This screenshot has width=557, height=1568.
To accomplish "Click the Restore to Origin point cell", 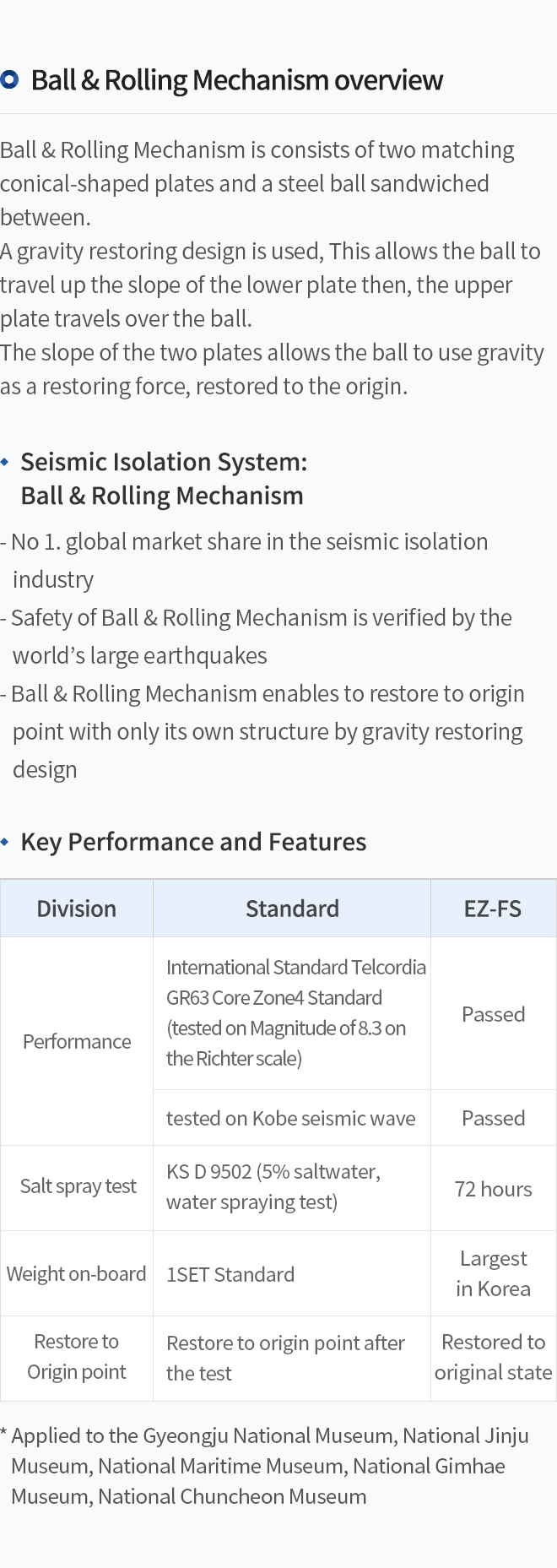I will tap(77, 1358).
